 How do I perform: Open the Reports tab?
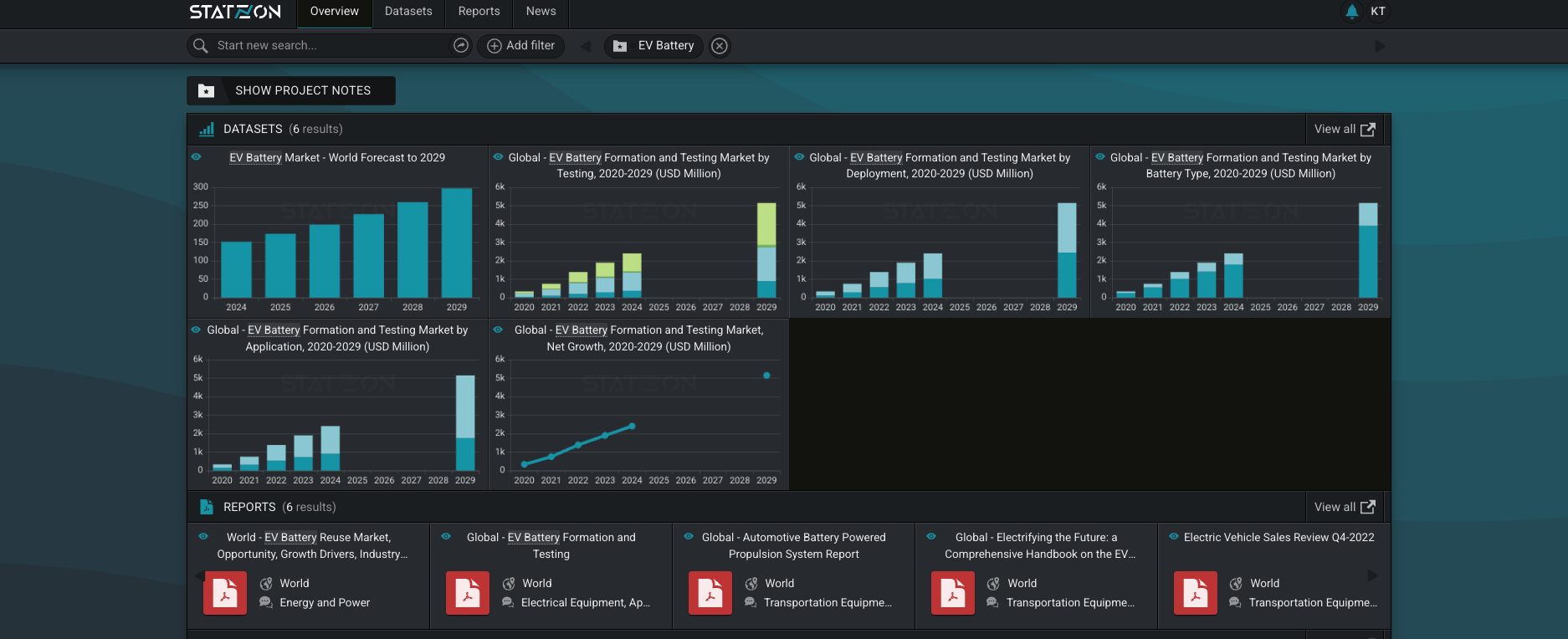[x=479, y=12]
